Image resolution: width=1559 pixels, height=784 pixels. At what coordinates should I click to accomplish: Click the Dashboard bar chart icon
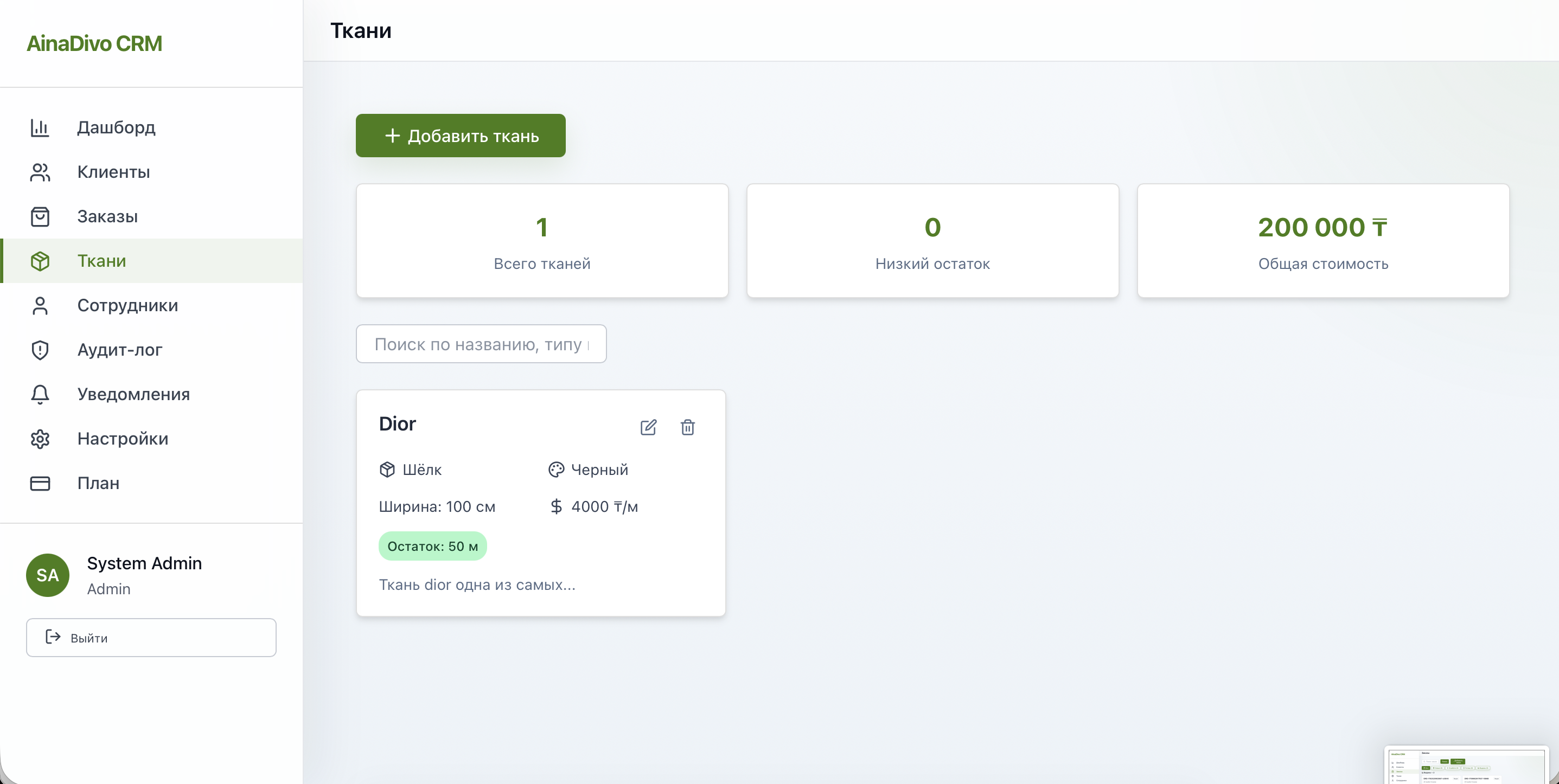click(40, 127)
